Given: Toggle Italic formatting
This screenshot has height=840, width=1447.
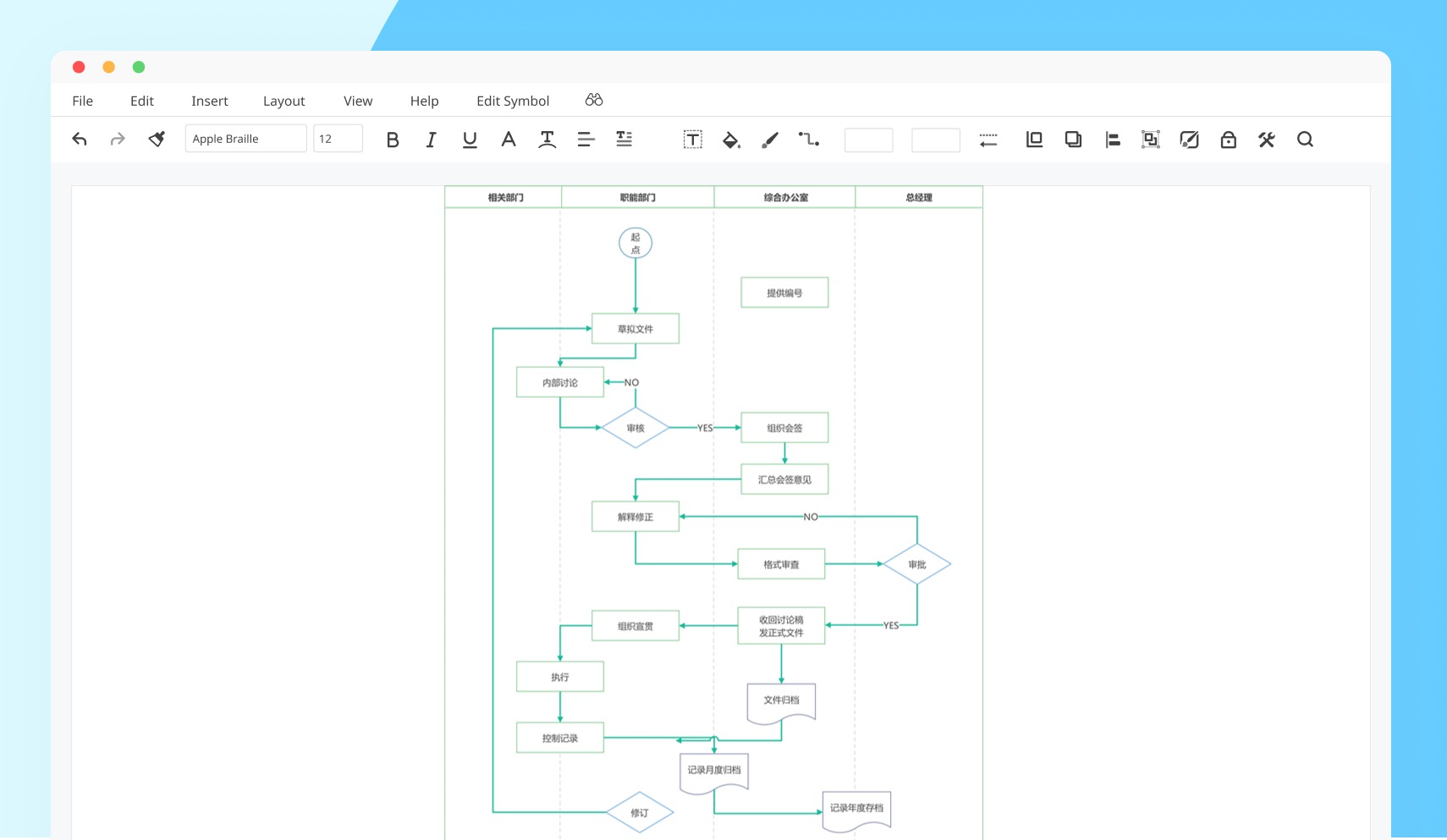Looking at the screenshot, I should pos(431,140).
